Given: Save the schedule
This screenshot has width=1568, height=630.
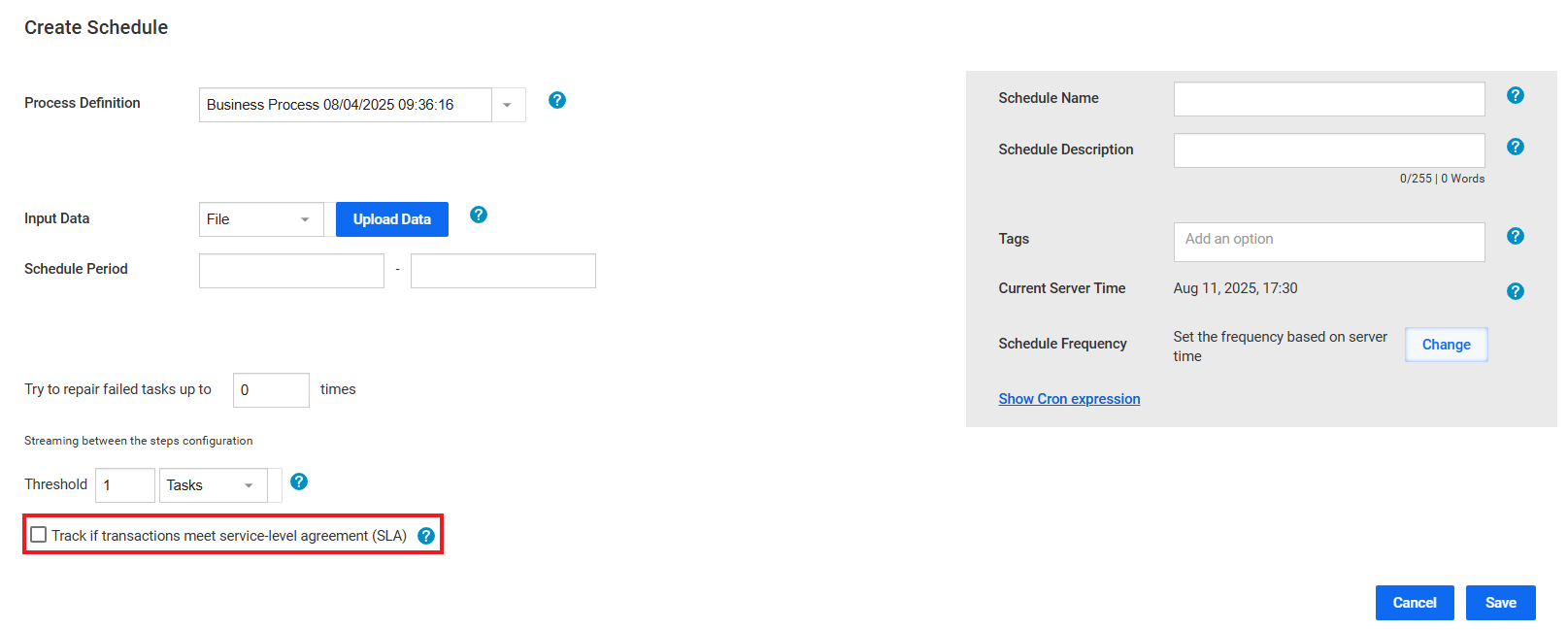Looking at the screenshot, I should coord(1501,603).
